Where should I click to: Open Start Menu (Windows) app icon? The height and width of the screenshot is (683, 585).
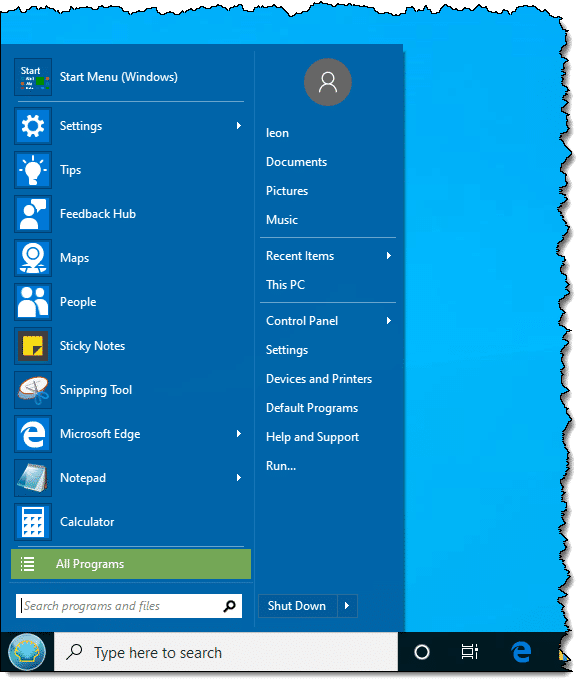coord(33,77)
